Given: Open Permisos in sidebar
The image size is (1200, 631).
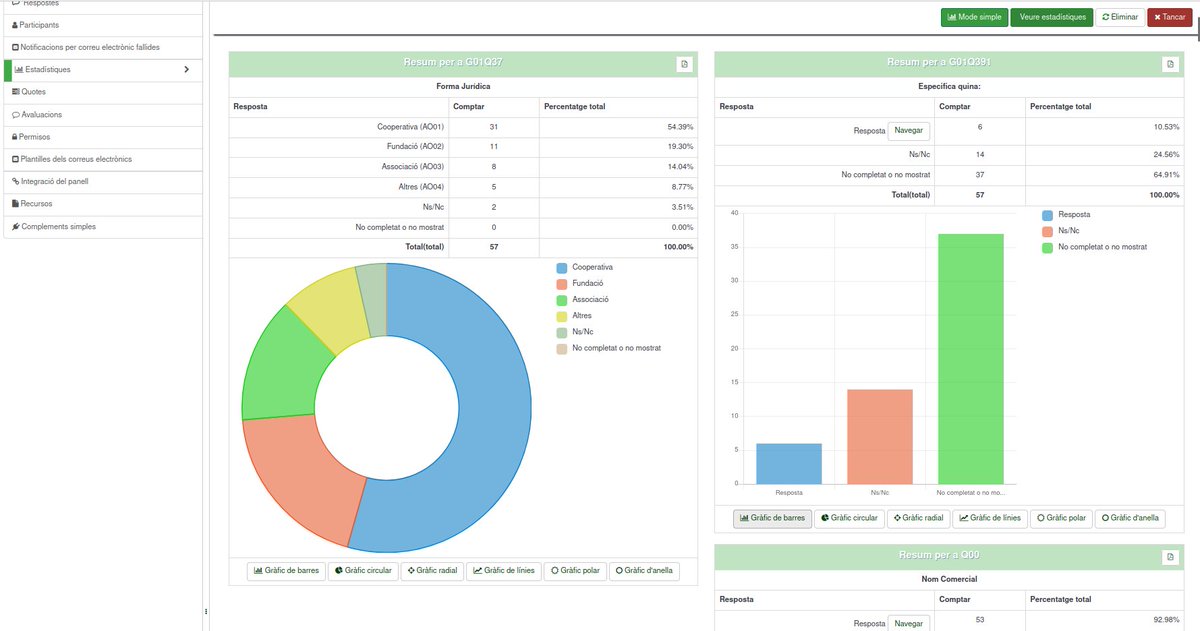Looking at the screenshot, I should click(x=103, y=137).
